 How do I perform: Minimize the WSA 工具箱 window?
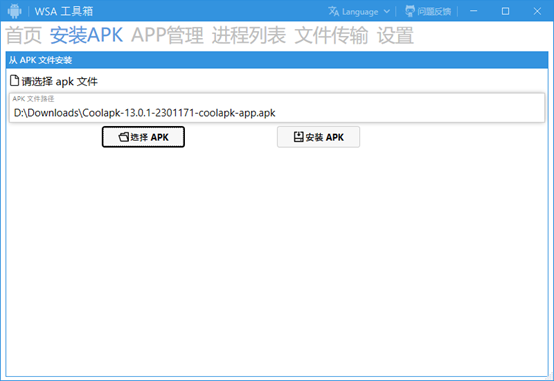tap(473, 11)
